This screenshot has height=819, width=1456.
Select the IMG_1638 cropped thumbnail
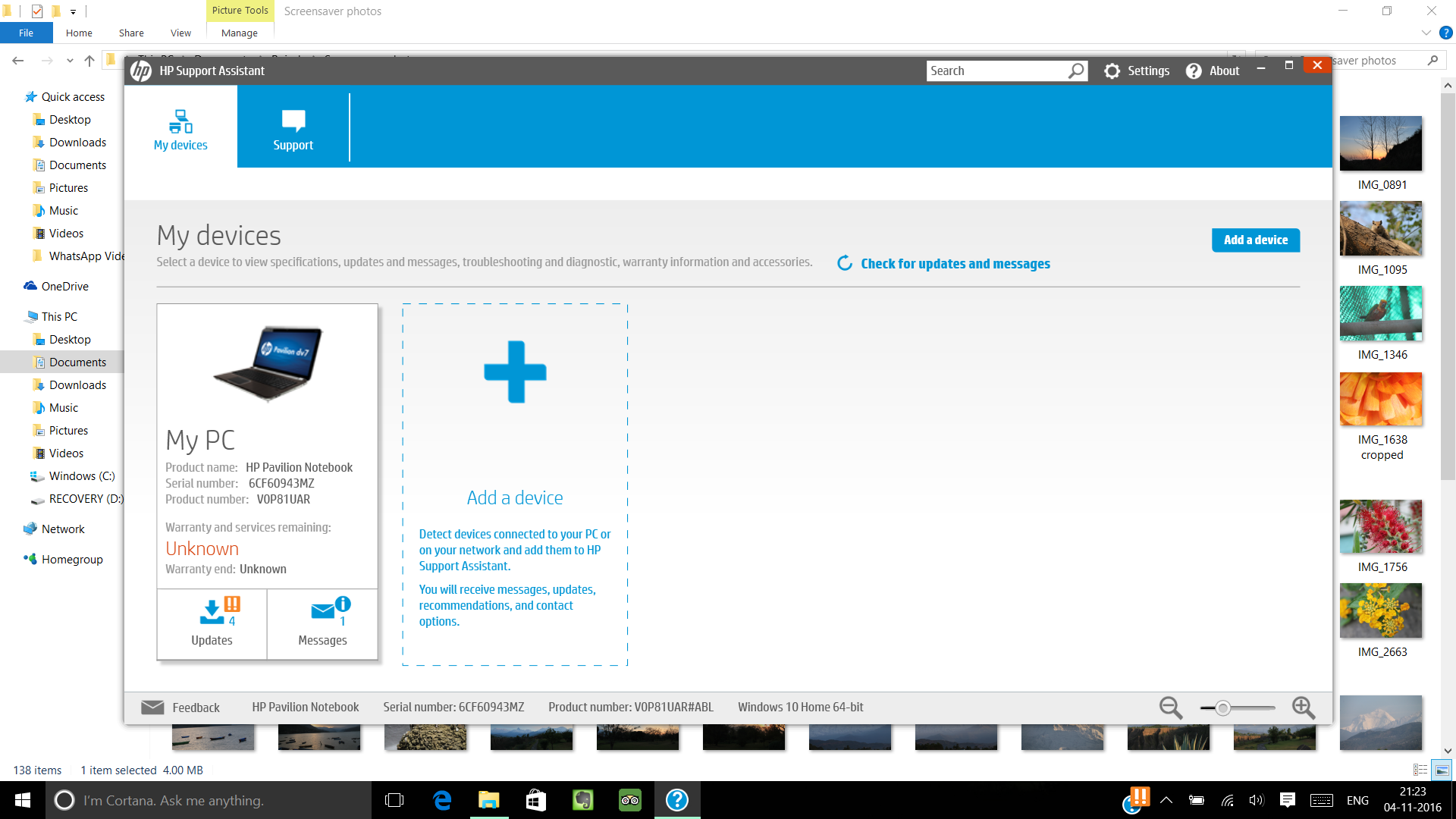(x=1381, y=399)
